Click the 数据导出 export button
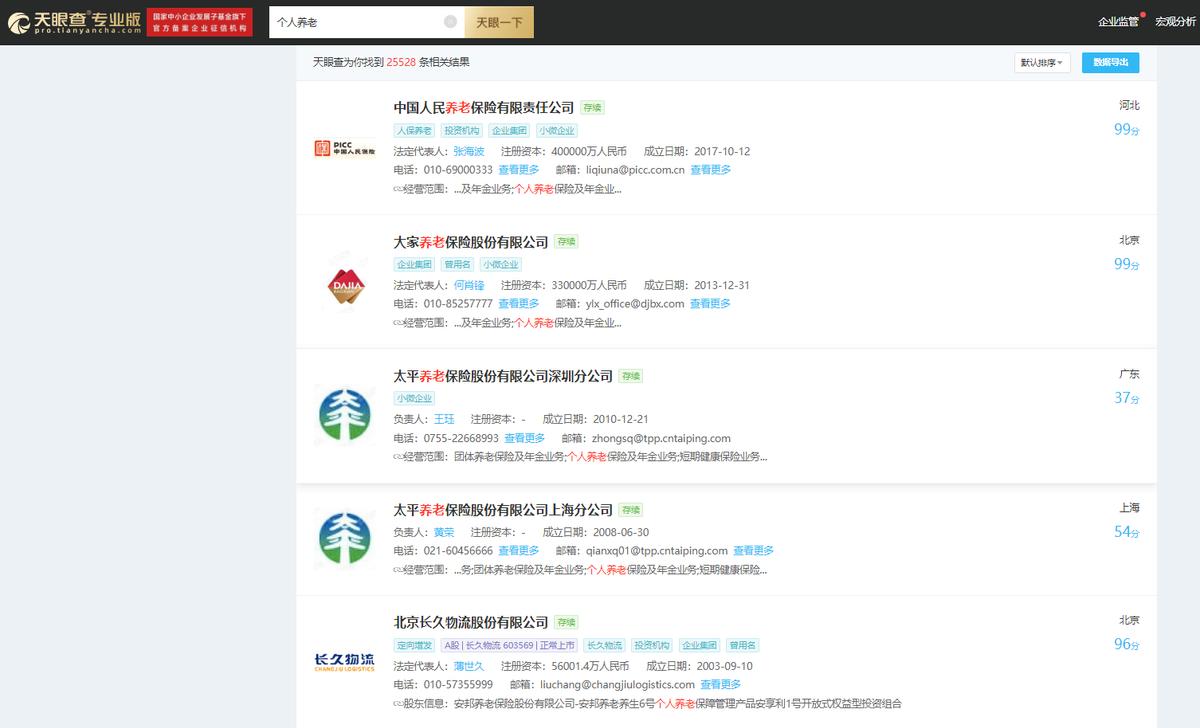 (1110, 63)
